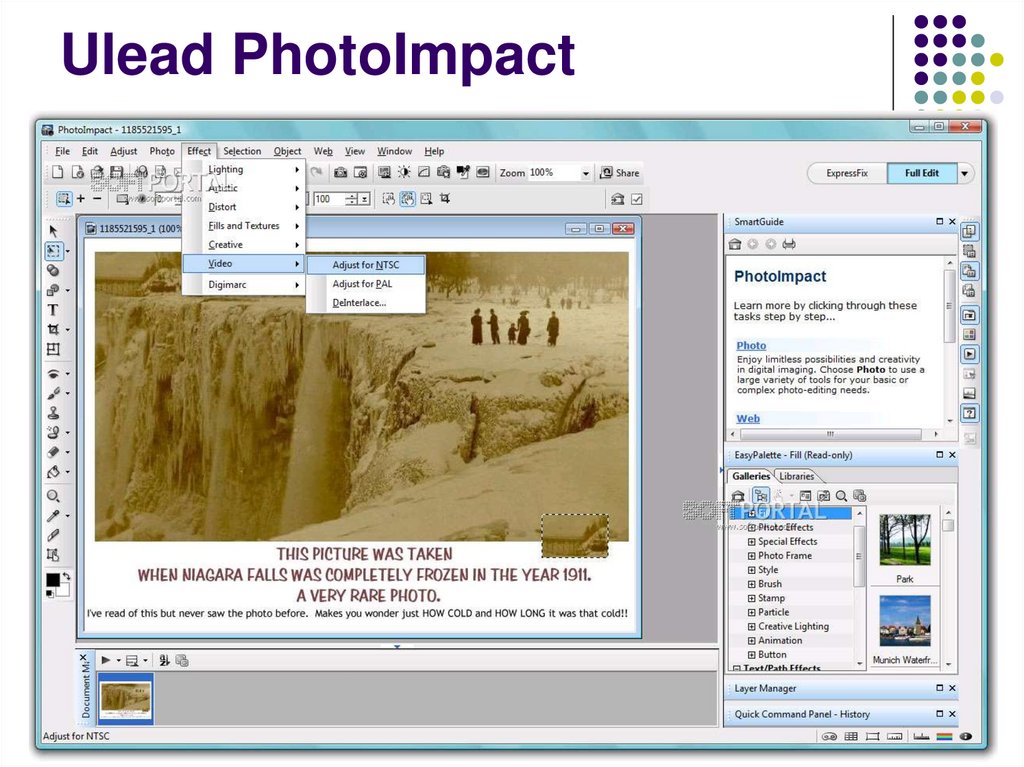1024x767 pixels.
Task: Select the Pick arrow tool
Action: click(x=53, y=231)
